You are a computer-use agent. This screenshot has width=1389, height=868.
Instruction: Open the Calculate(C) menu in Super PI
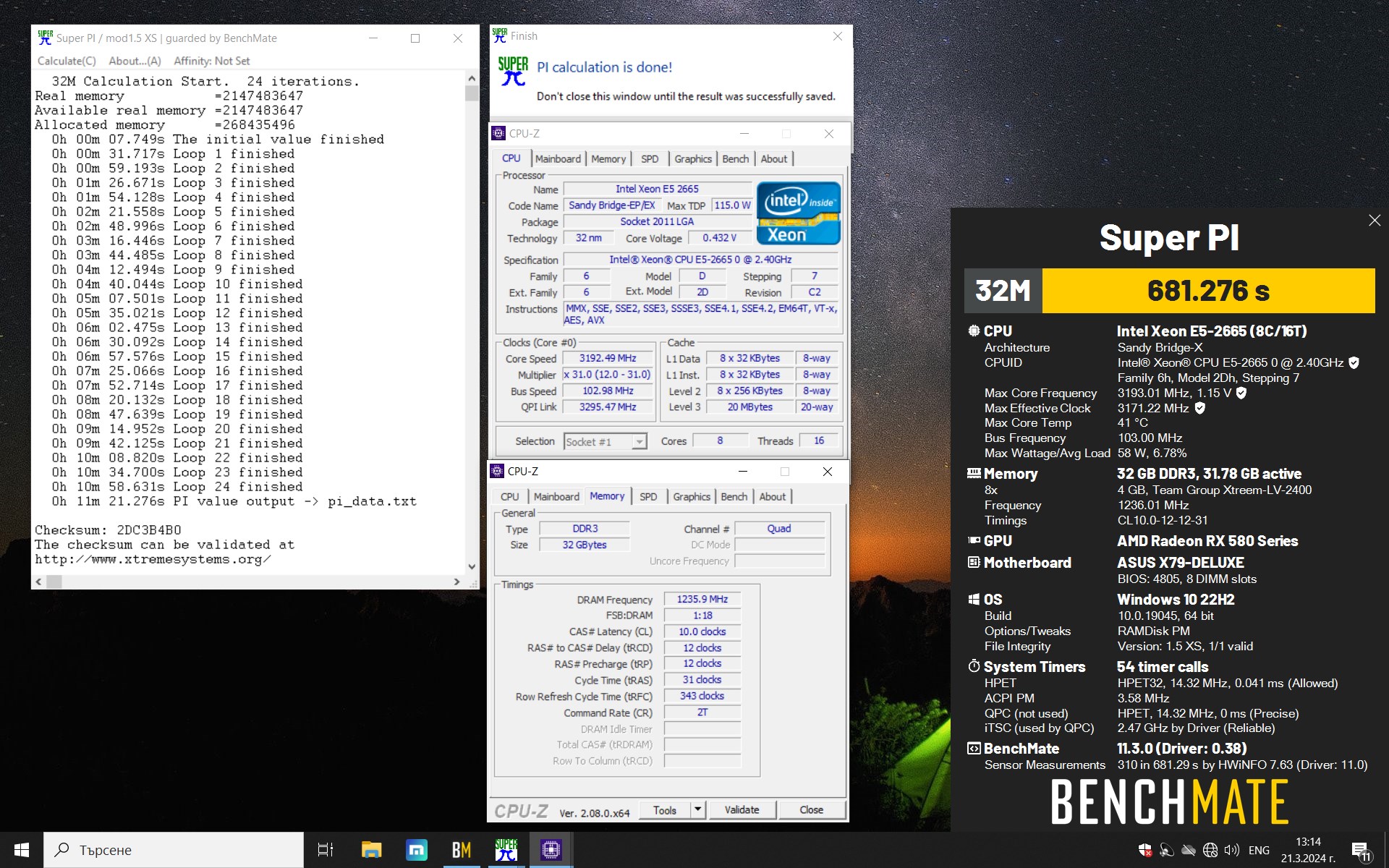(67, 61)
